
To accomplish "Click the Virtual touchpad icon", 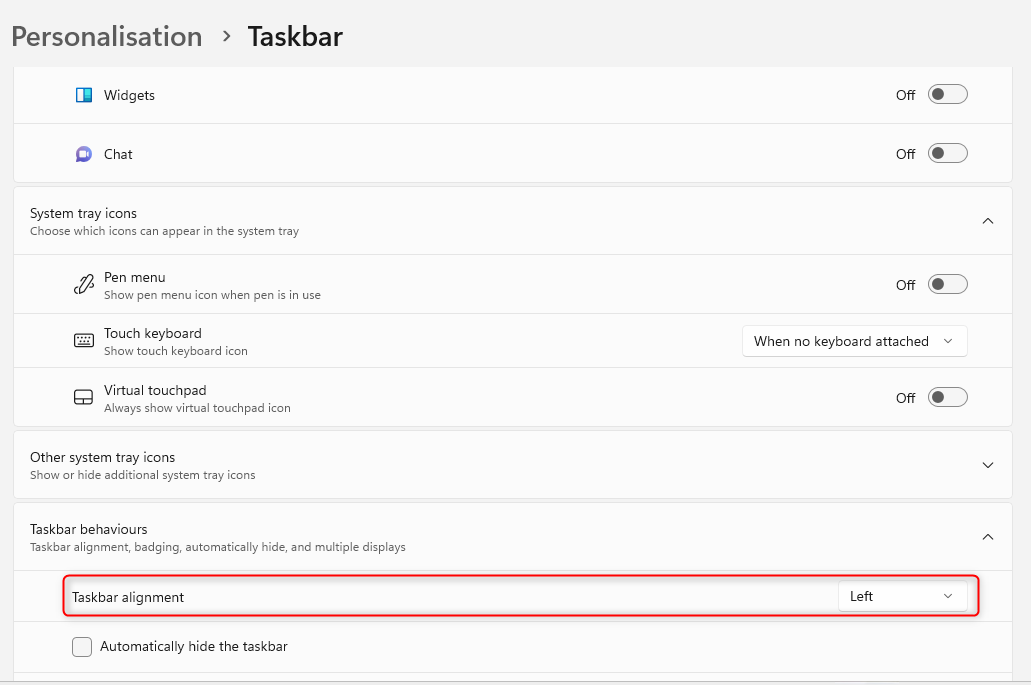I will [84, 398].
